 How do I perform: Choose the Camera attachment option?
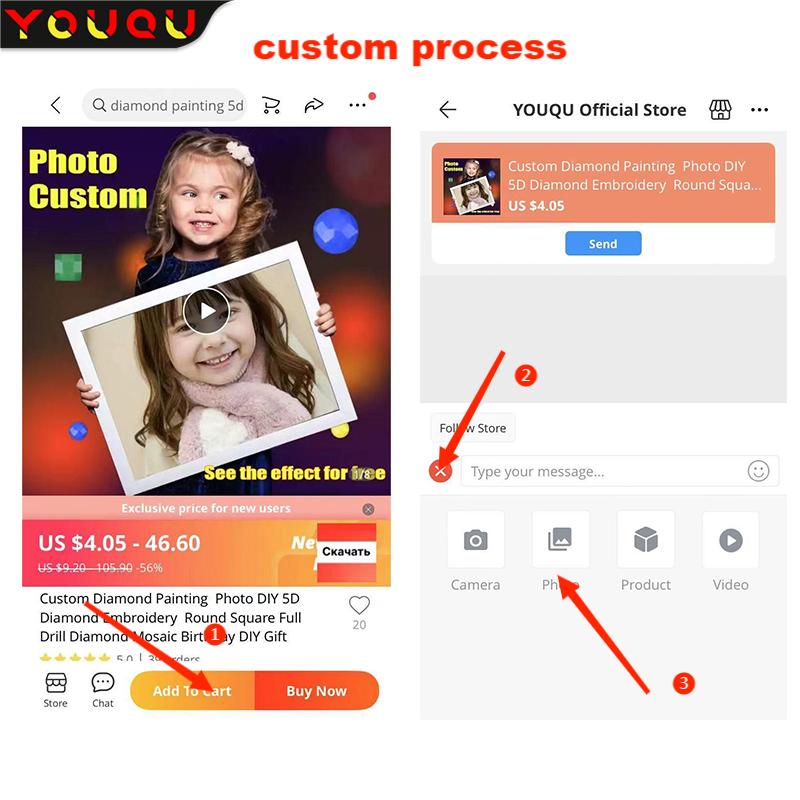click(x=476, y=551)
